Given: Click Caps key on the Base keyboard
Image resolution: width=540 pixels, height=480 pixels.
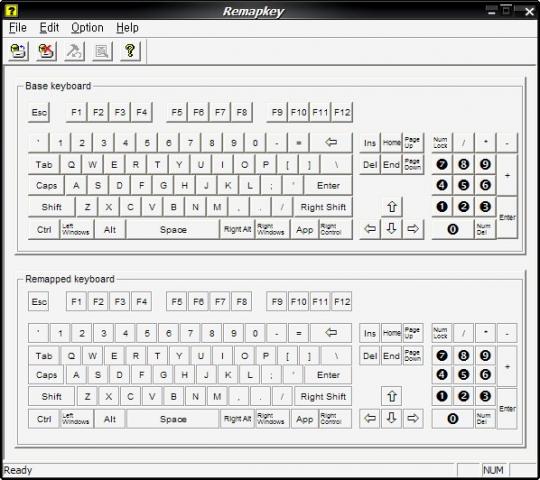Looking at the screenshot, I should click(46, 186).
